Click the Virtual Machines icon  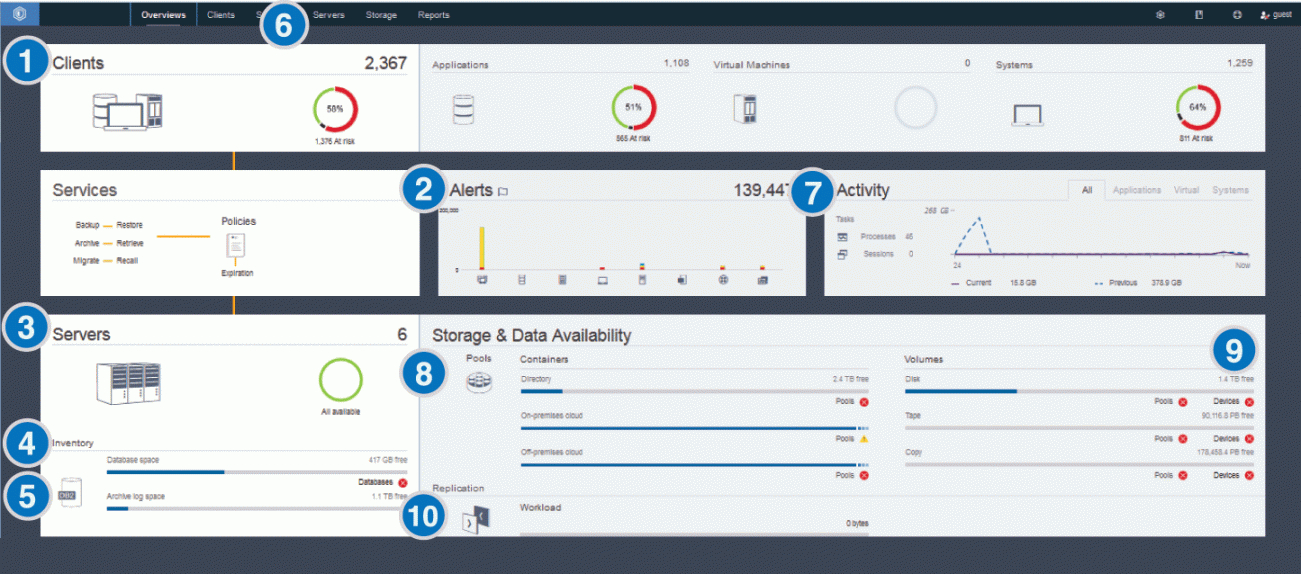744,108
